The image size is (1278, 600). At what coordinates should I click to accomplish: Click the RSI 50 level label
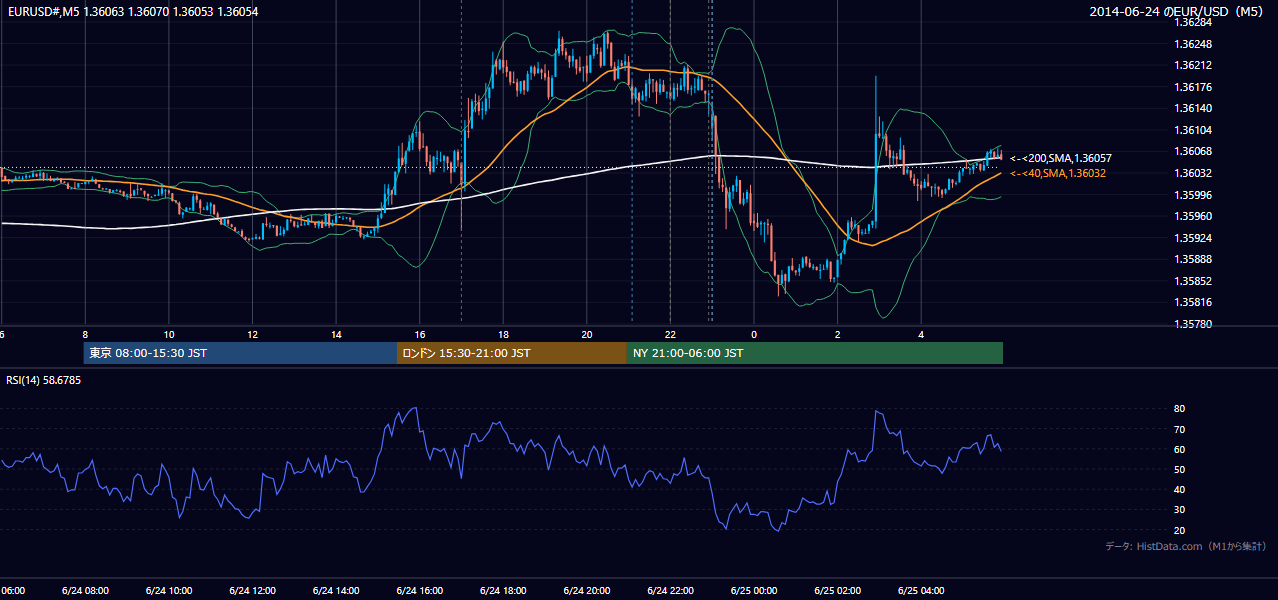[1179, 469]
